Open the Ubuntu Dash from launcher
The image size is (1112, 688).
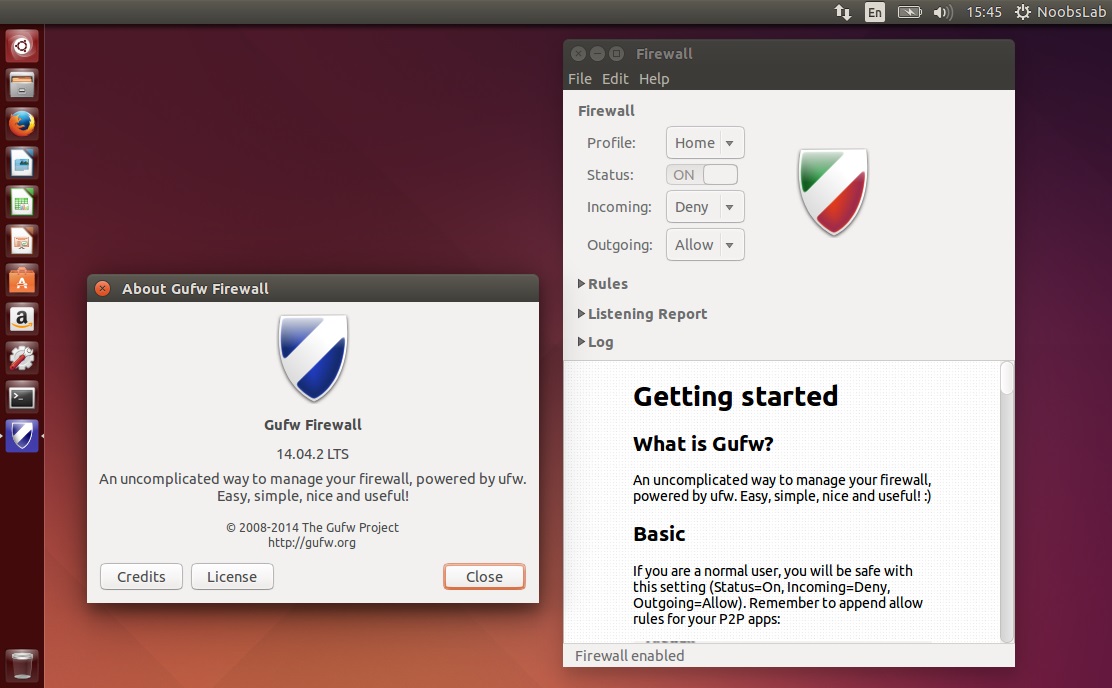(x=22, y=46)
